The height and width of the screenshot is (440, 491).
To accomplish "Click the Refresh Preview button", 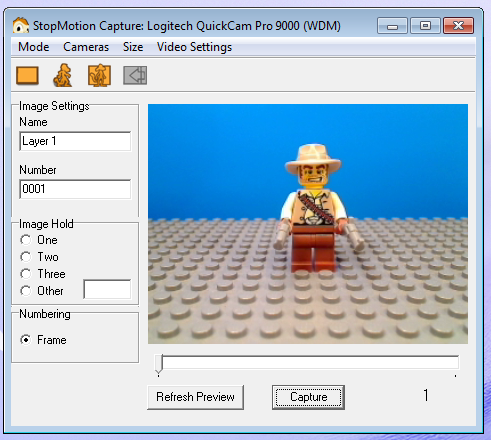I will point(195,397).
